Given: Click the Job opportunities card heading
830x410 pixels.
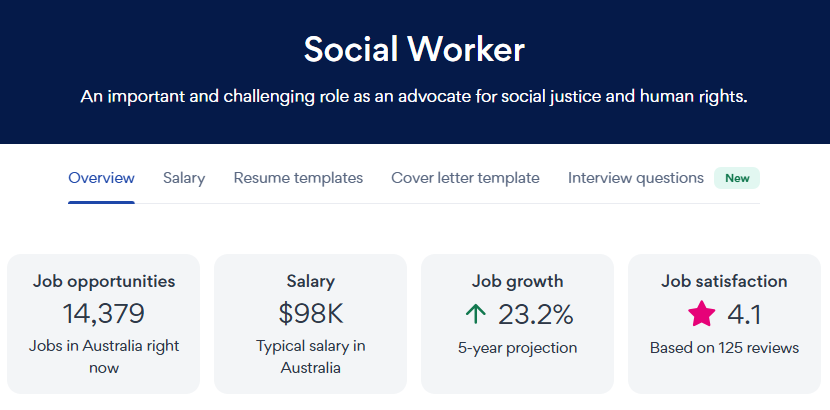Looking at the screenshot, I should pyautogui.click(x=104, y=281).
